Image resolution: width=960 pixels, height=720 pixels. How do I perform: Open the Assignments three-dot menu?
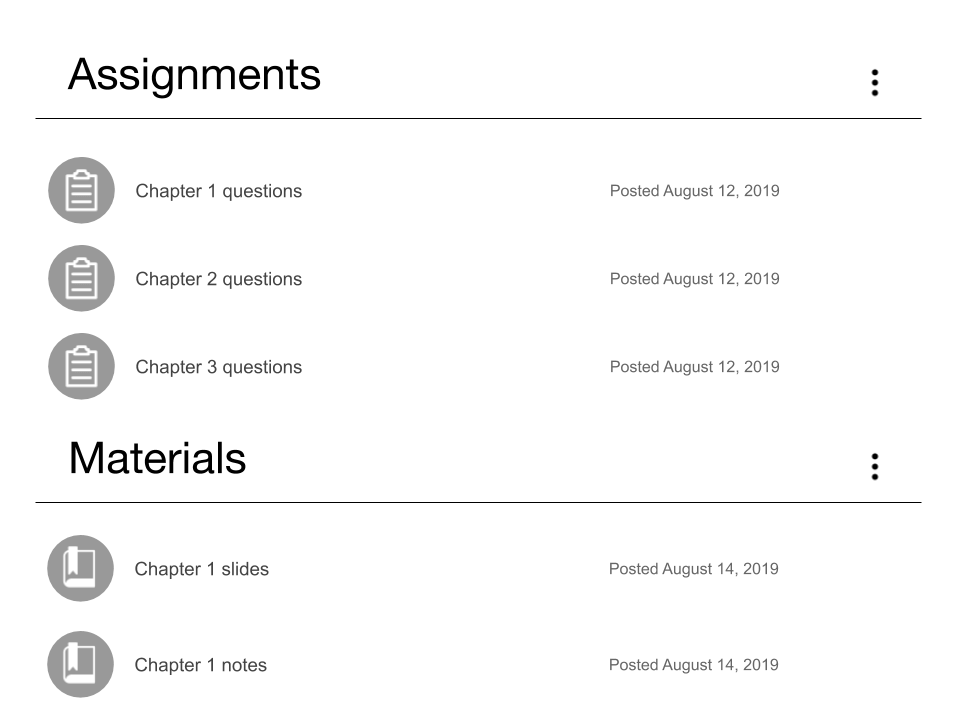875,83
